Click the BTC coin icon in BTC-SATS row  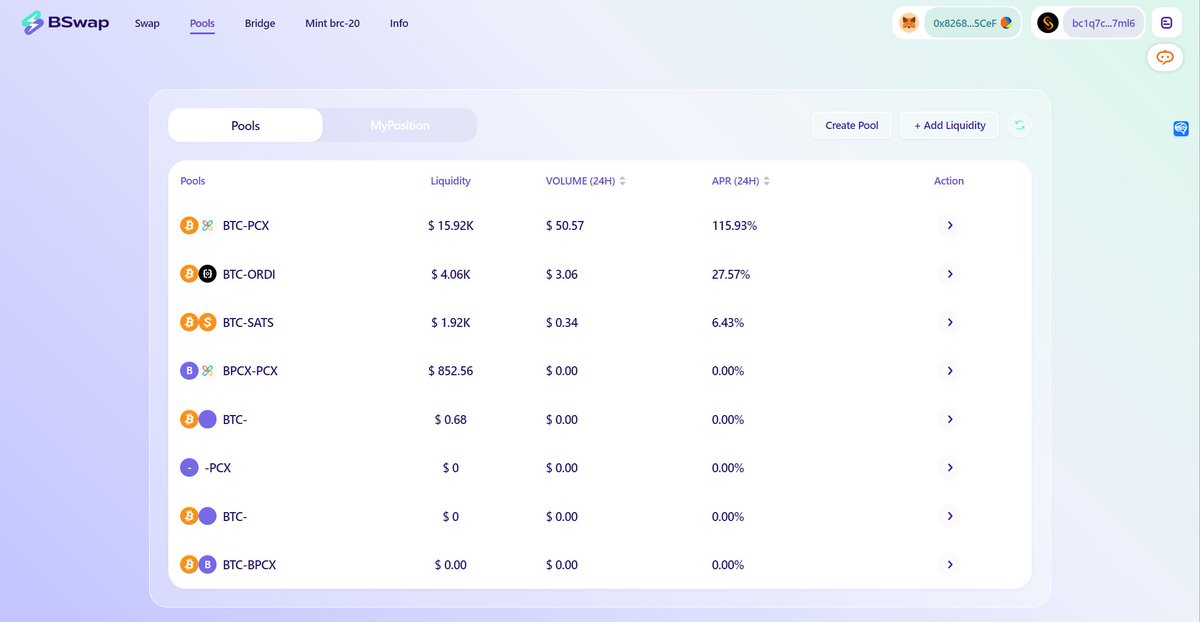tap(189, 323)
